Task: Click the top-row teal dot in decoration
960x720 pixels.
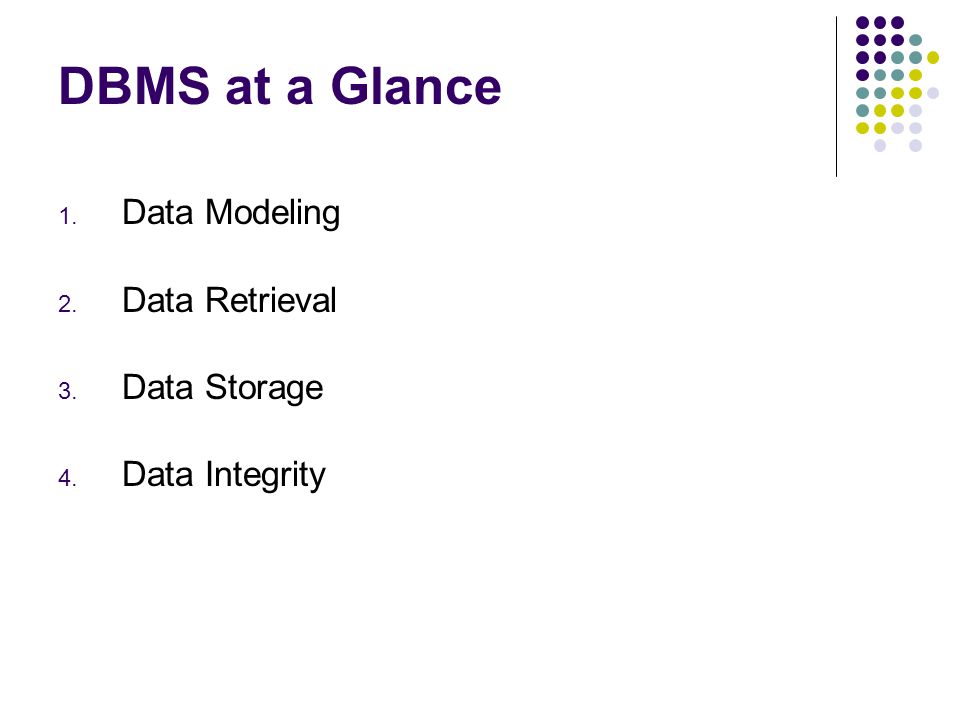Action: click(x=915, y=40)
